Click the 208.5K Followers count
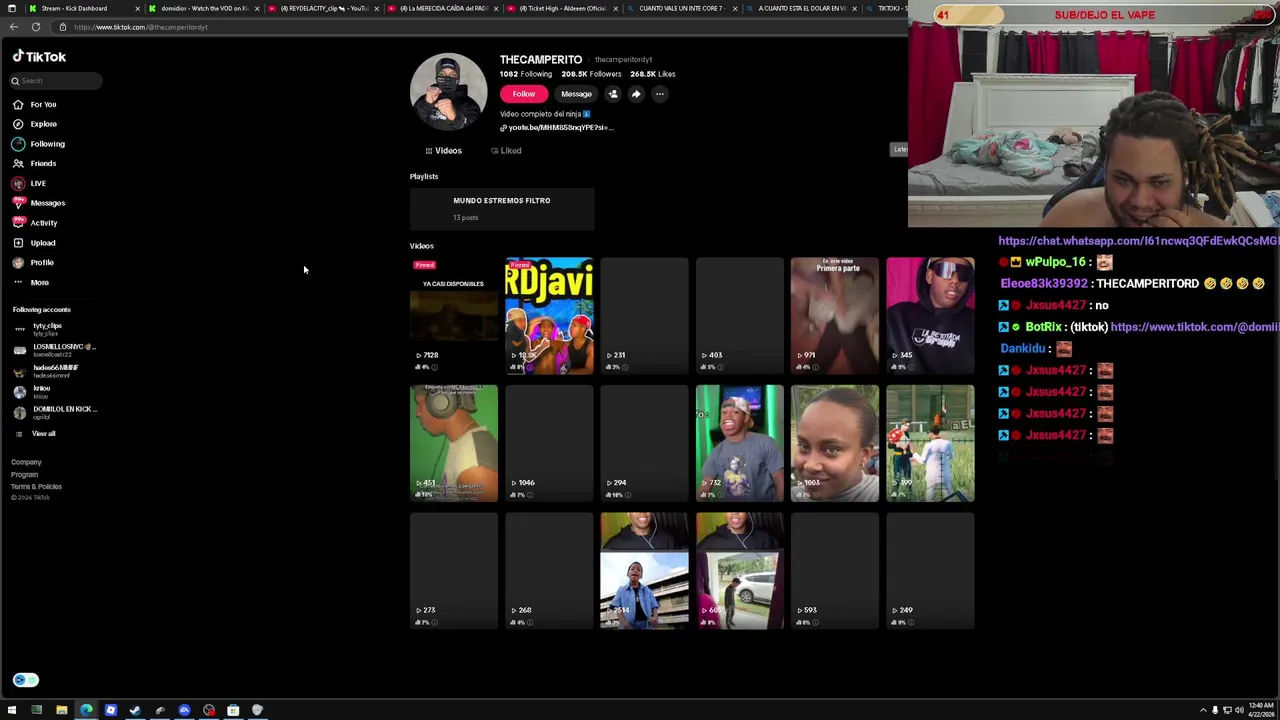 pyautogui.click(x=591, y=74)
